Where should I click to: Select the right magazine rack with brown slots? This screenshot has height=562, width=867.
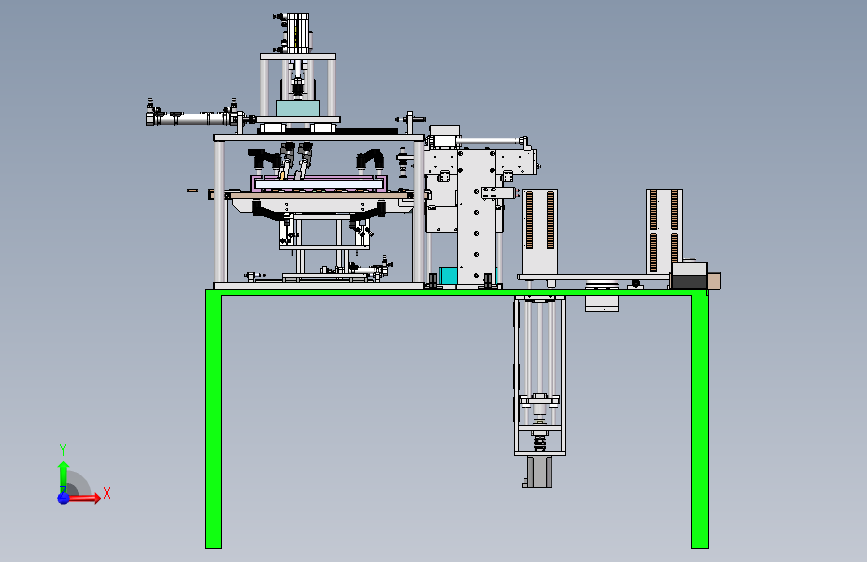tap(664, 231)
